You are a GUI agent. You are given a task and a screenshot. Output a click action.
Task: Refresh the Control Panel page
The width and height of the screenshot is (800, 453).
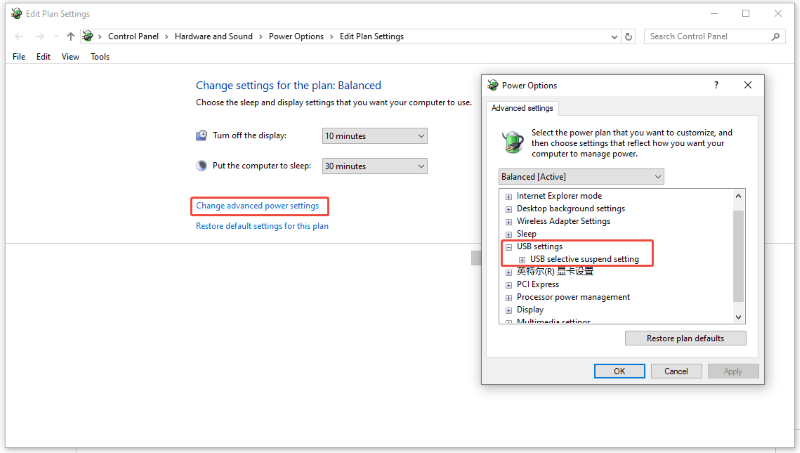click(629, 37)
